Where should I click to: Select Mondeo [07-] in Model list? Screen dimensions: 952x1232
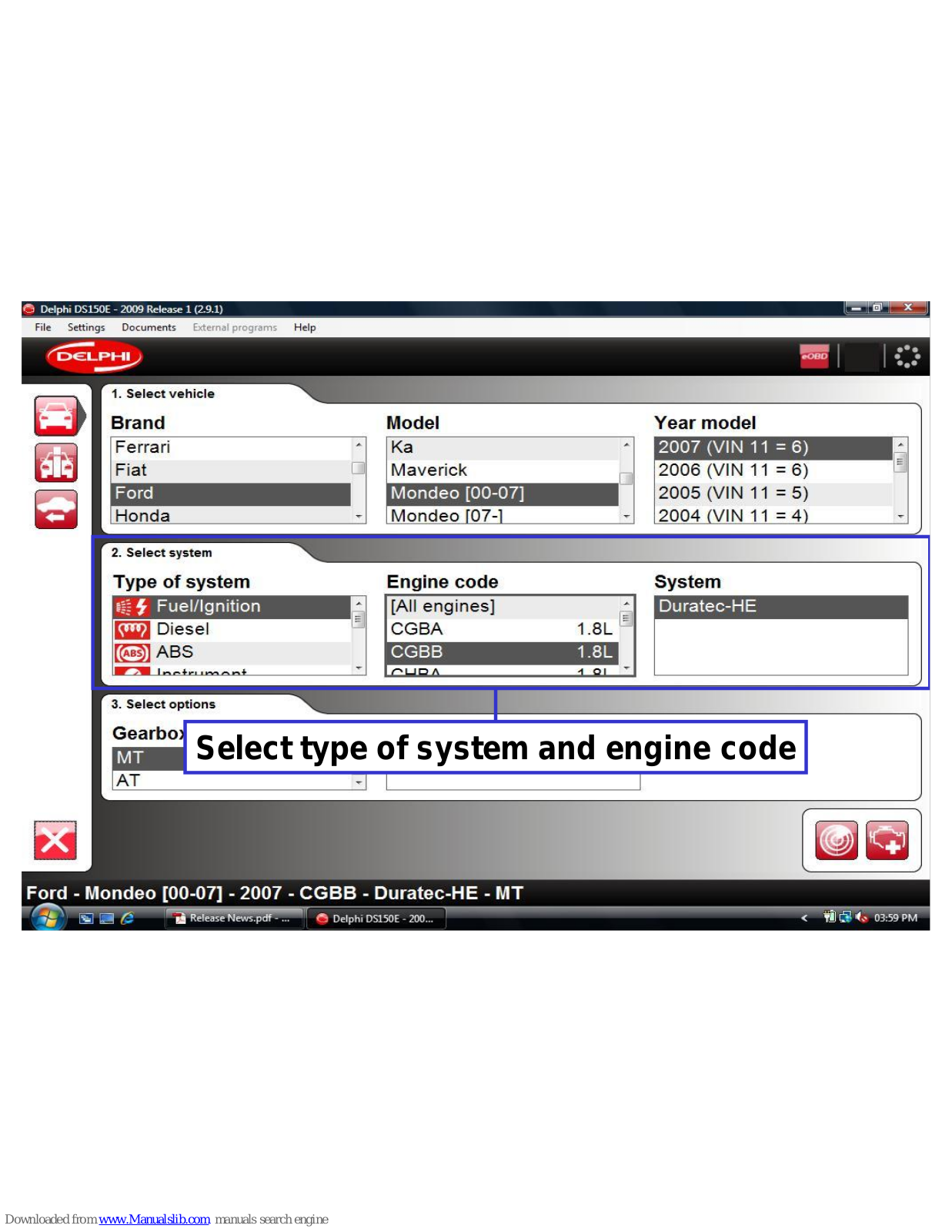tap(503, 515)
